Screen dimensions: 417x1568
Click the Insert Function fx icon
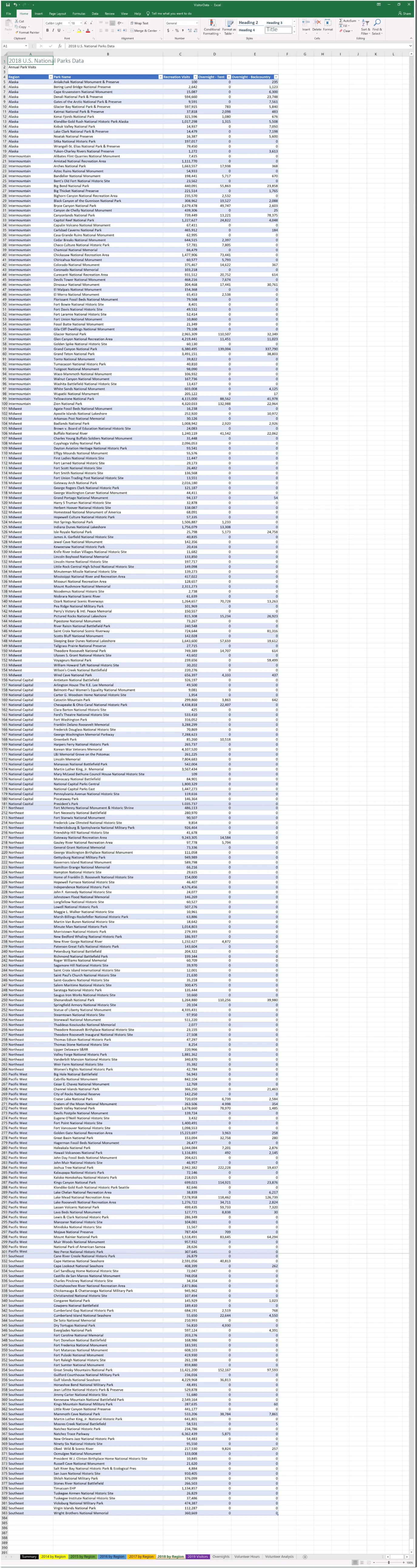(x=59, y=46)
